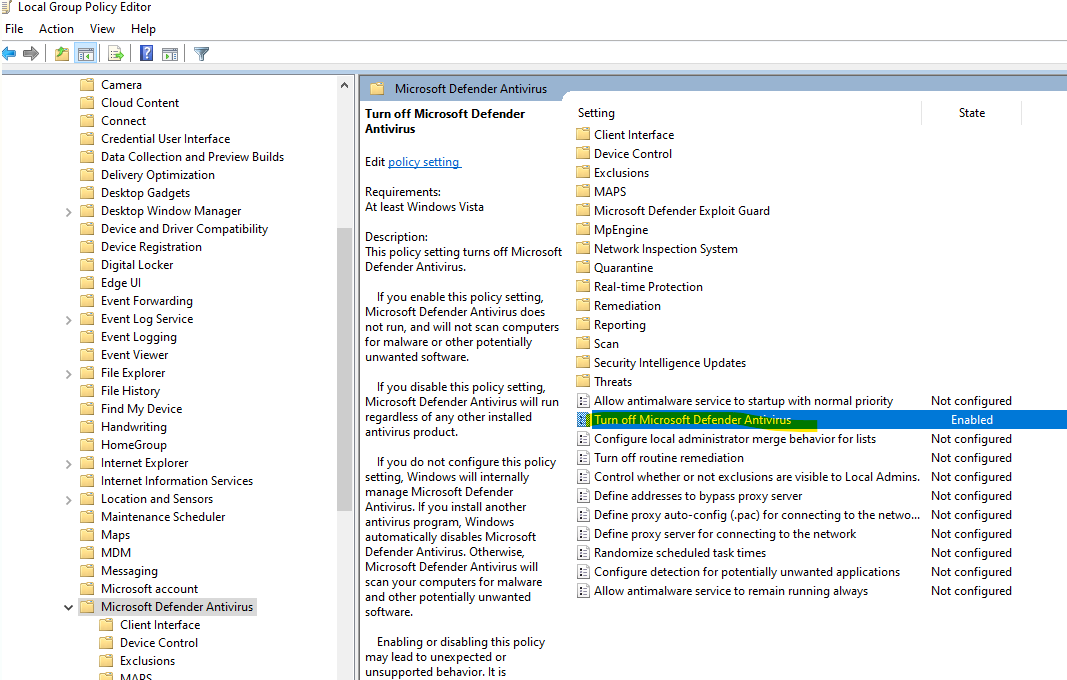Select Data Collection and Preview Builds folder

tap(193, 157)
